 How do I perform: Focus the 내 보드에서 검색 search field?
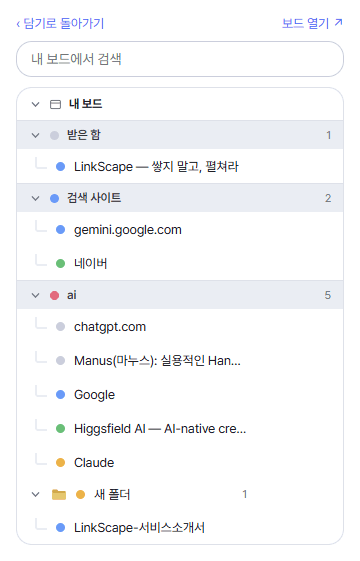[x=180, y=59]
